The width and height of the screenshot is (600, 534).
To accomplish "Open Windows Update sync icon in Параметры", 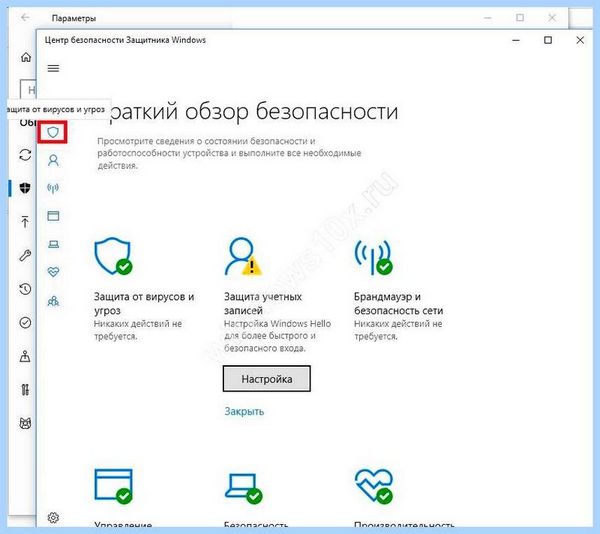I will pyautogui.click(x=25, y=155).
